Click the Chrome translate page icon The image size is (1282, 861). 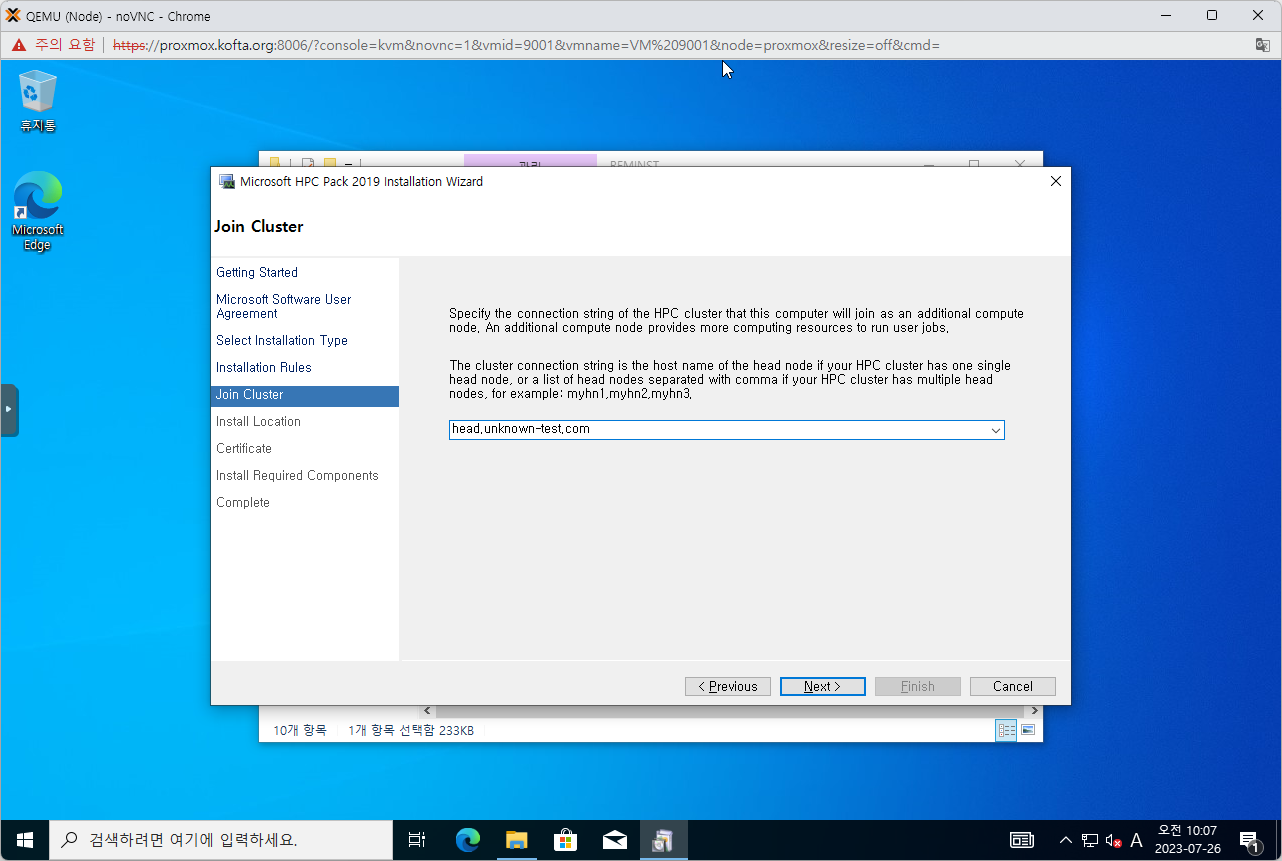click(1263, 45)
